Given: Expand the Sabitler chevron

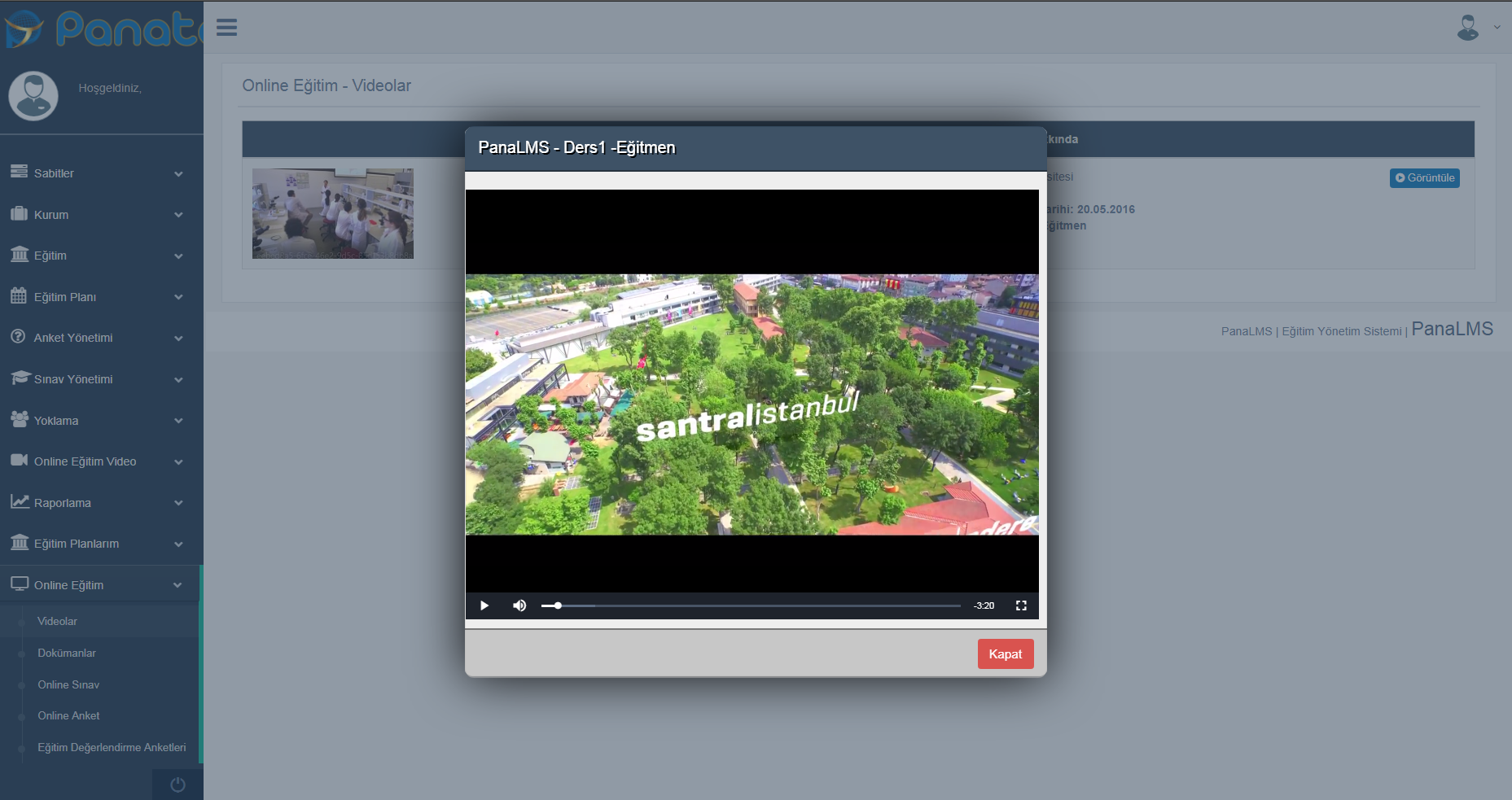Looking at the screenshot, I should pyautogui.click(x=178, y=174).
